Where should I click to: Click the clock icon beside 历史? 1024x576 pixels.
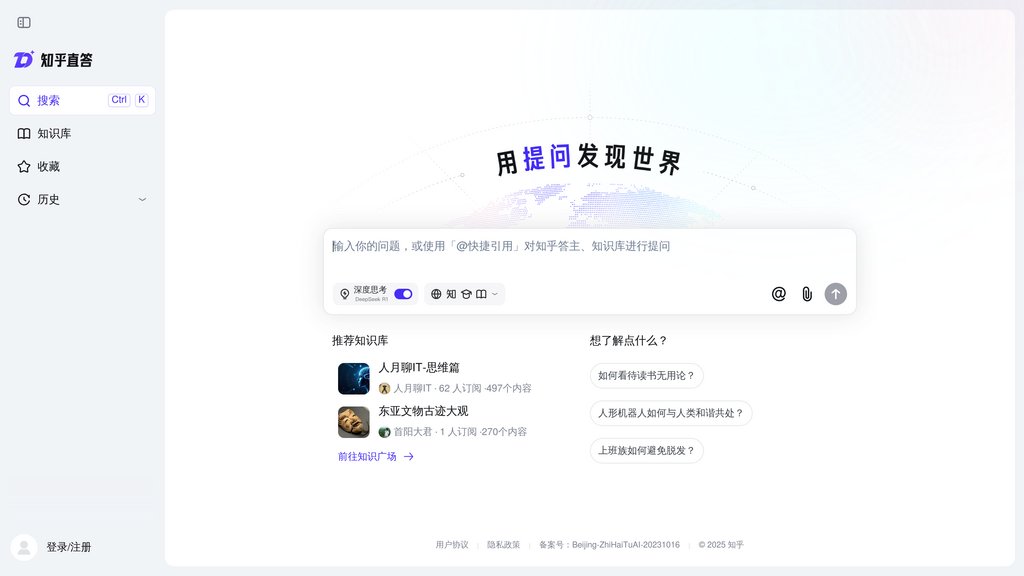24,199
